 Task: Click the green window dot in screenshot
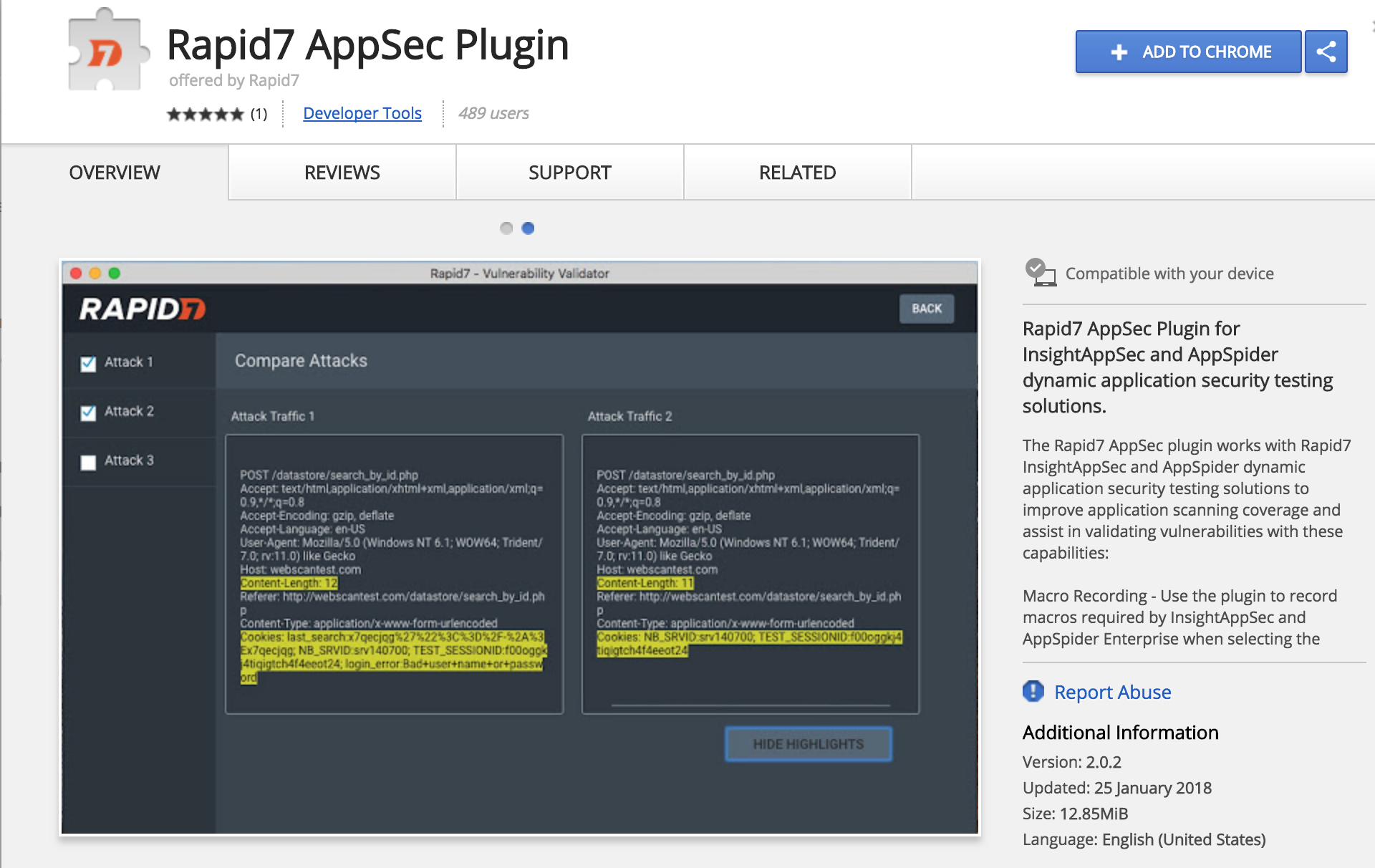(115, 274)
